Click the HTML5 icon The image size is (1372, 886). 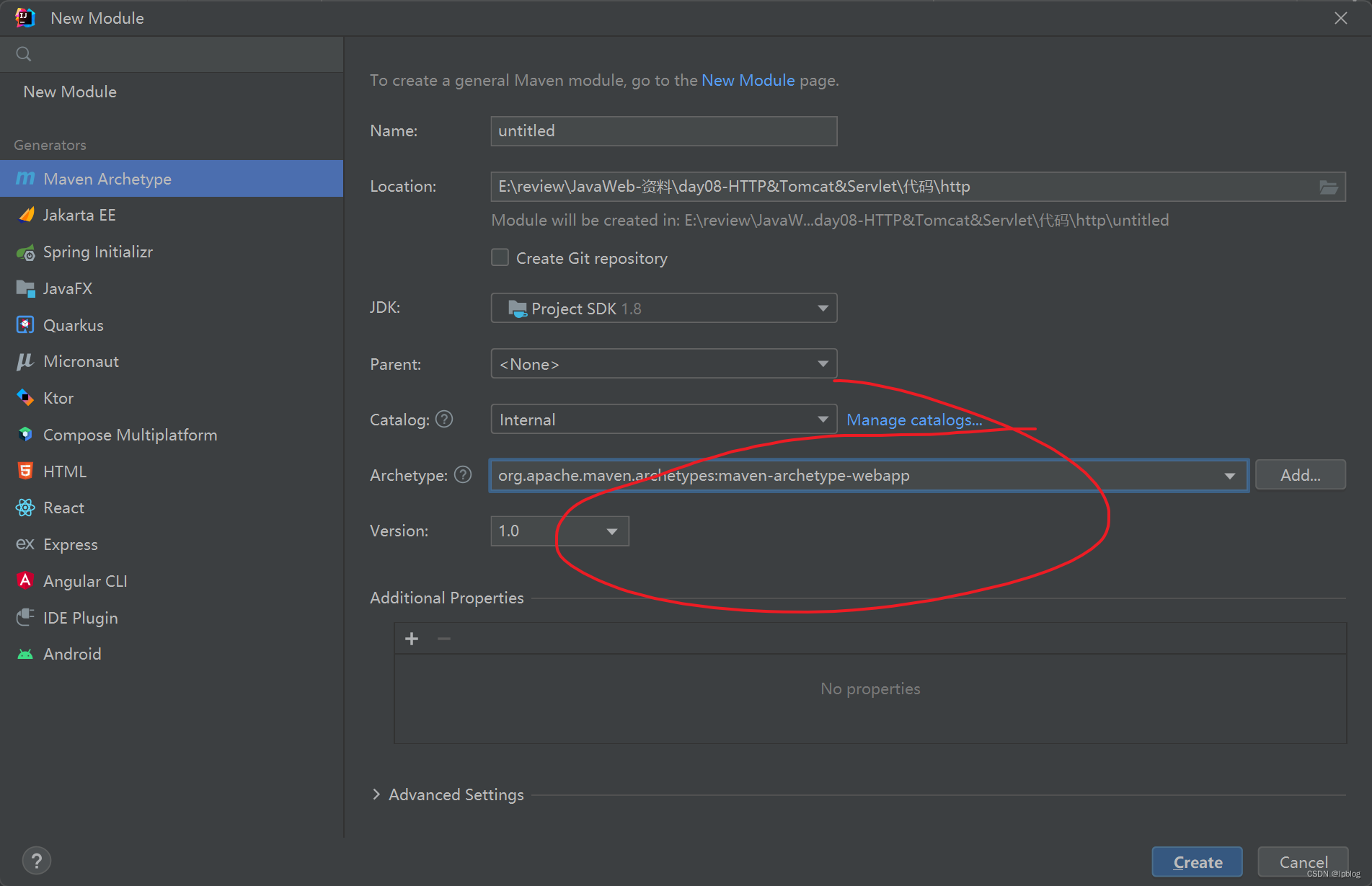(x=25, y=471)
